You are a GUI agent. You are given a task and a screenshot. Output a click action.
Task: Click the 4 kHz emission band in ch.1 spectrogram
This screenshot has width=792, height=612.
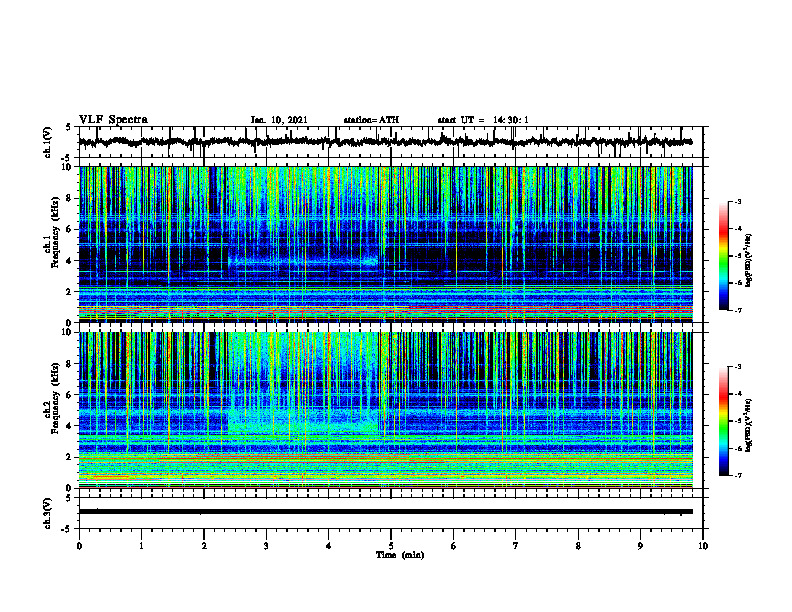click(303, 262)
